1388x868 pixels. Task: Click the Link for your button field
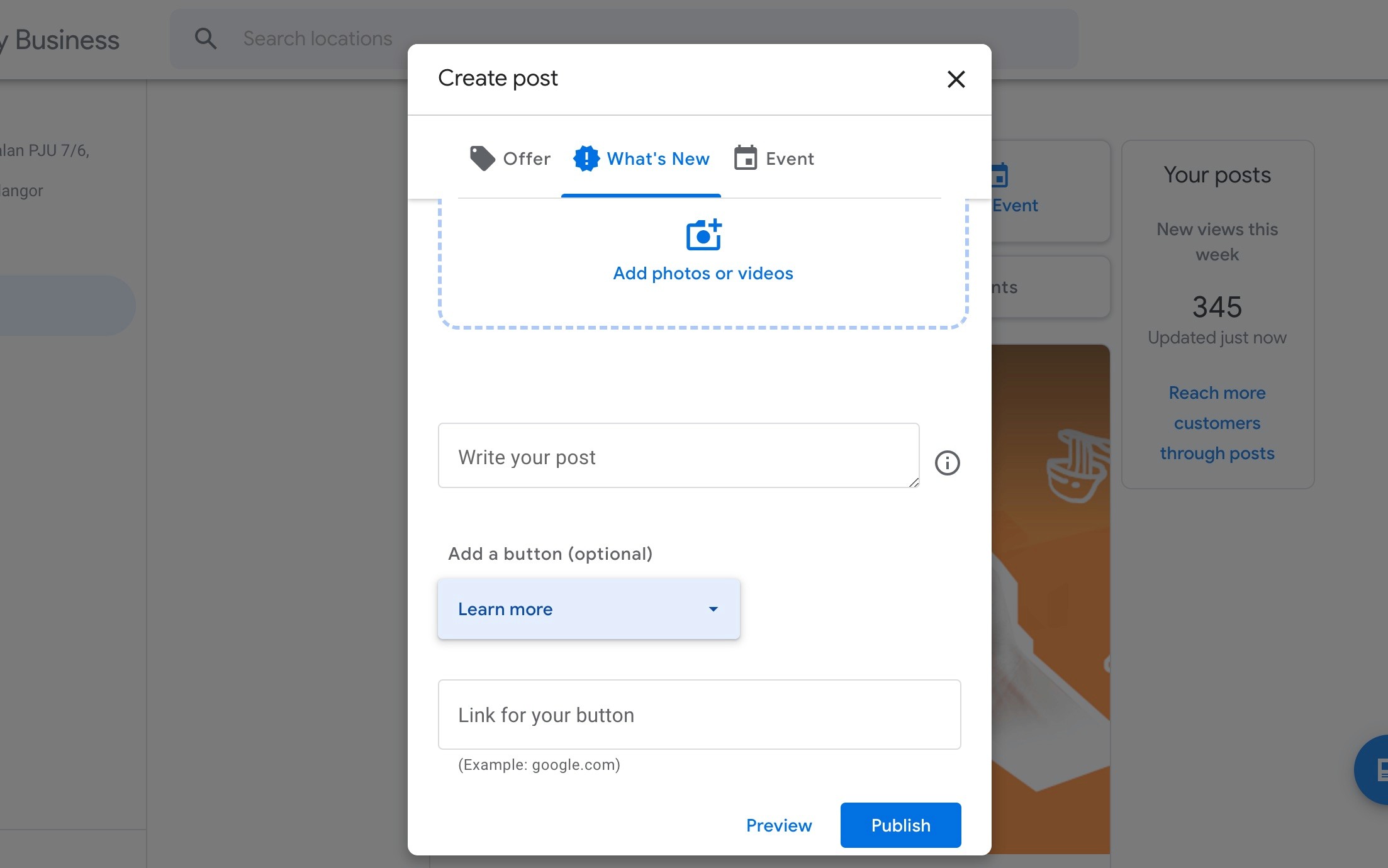699,715
